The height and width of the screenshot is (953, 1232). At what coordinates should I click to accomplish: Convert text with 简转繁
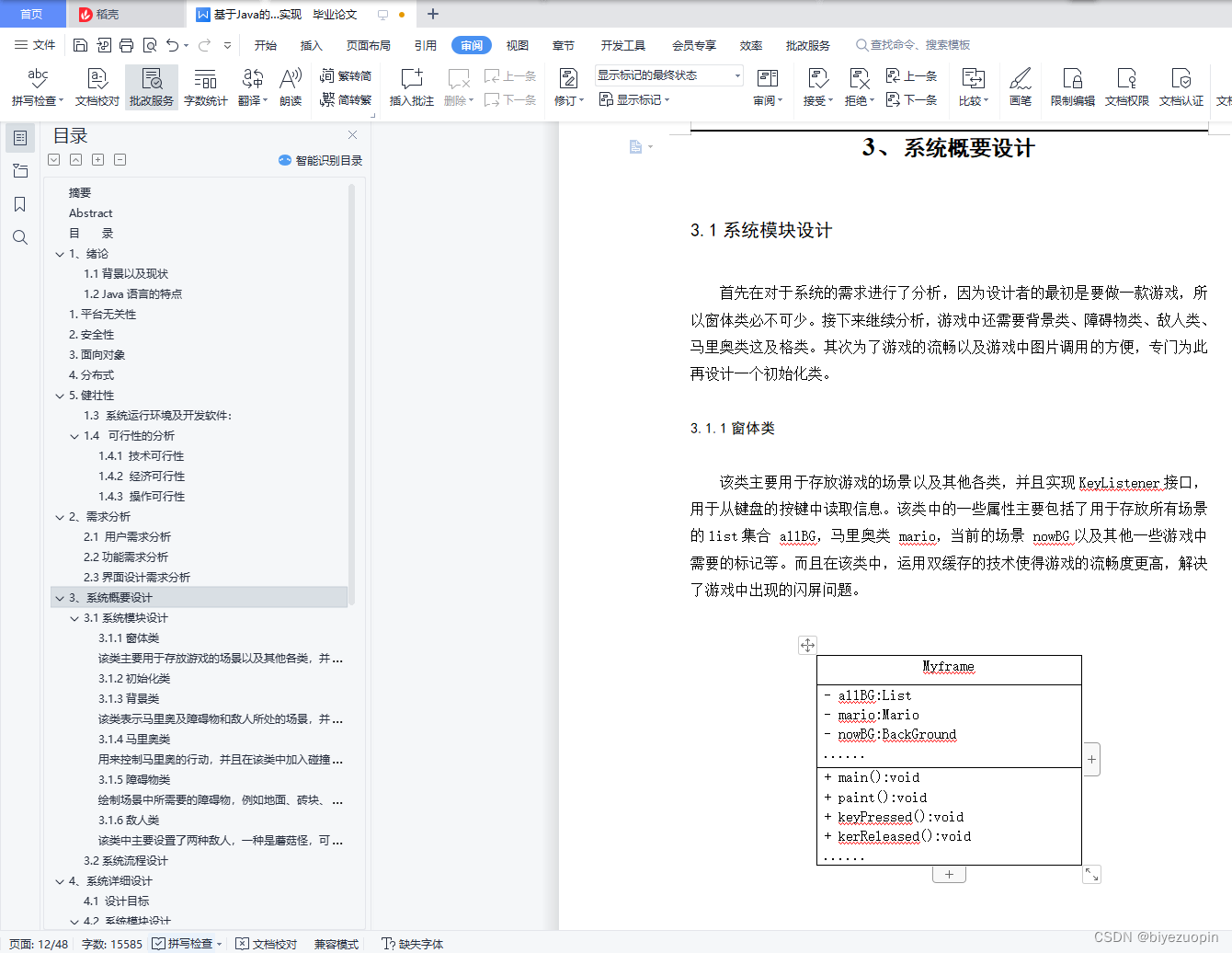click(346, 99)
